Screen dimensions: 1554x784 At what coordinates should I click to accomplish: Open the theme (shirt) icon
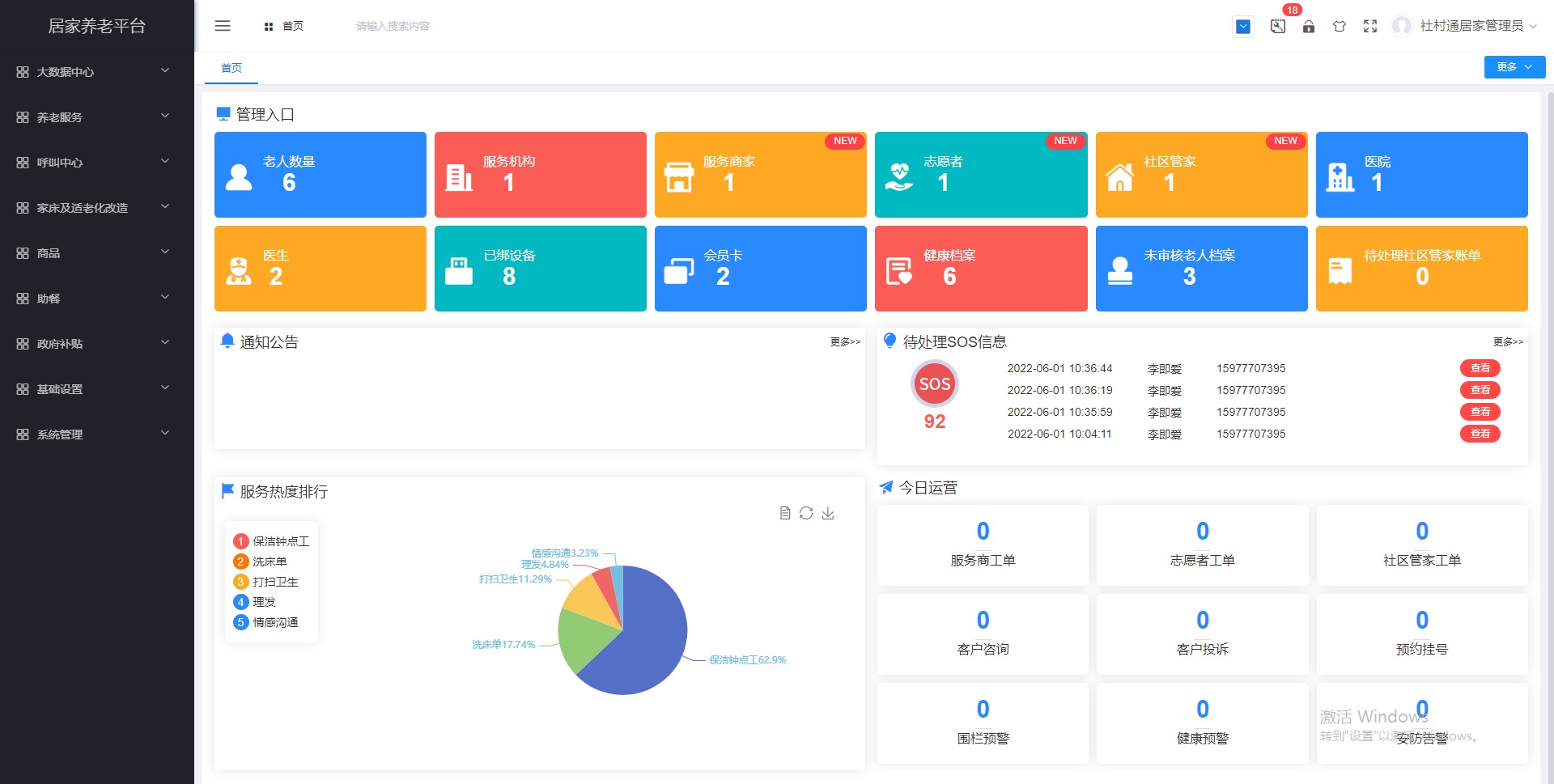1340,27
